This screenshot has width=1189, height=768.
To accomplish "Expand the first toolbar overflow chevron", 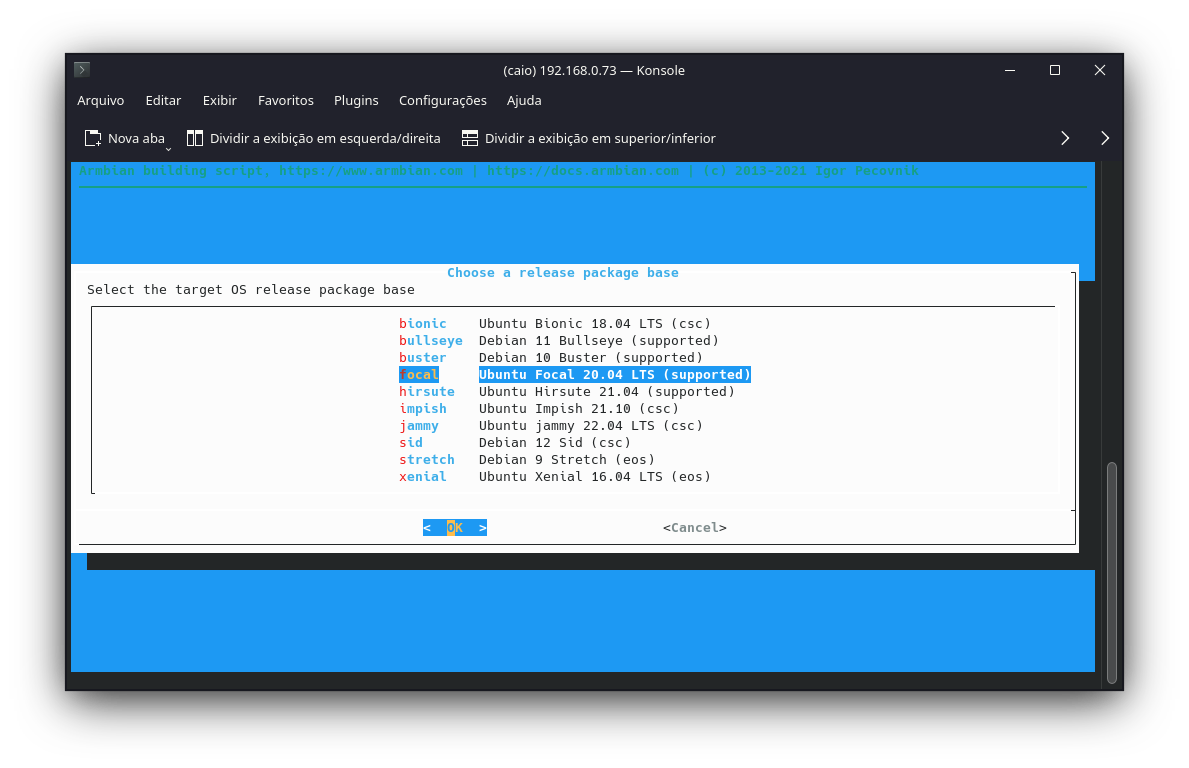I will 1065,138.
